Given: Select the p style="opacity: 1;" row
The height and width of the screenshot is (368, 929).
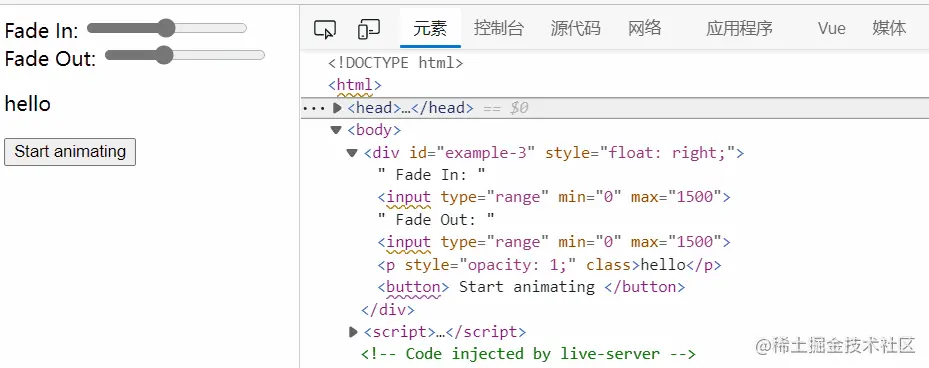Looking at the screenshot, I should point(549,265).
